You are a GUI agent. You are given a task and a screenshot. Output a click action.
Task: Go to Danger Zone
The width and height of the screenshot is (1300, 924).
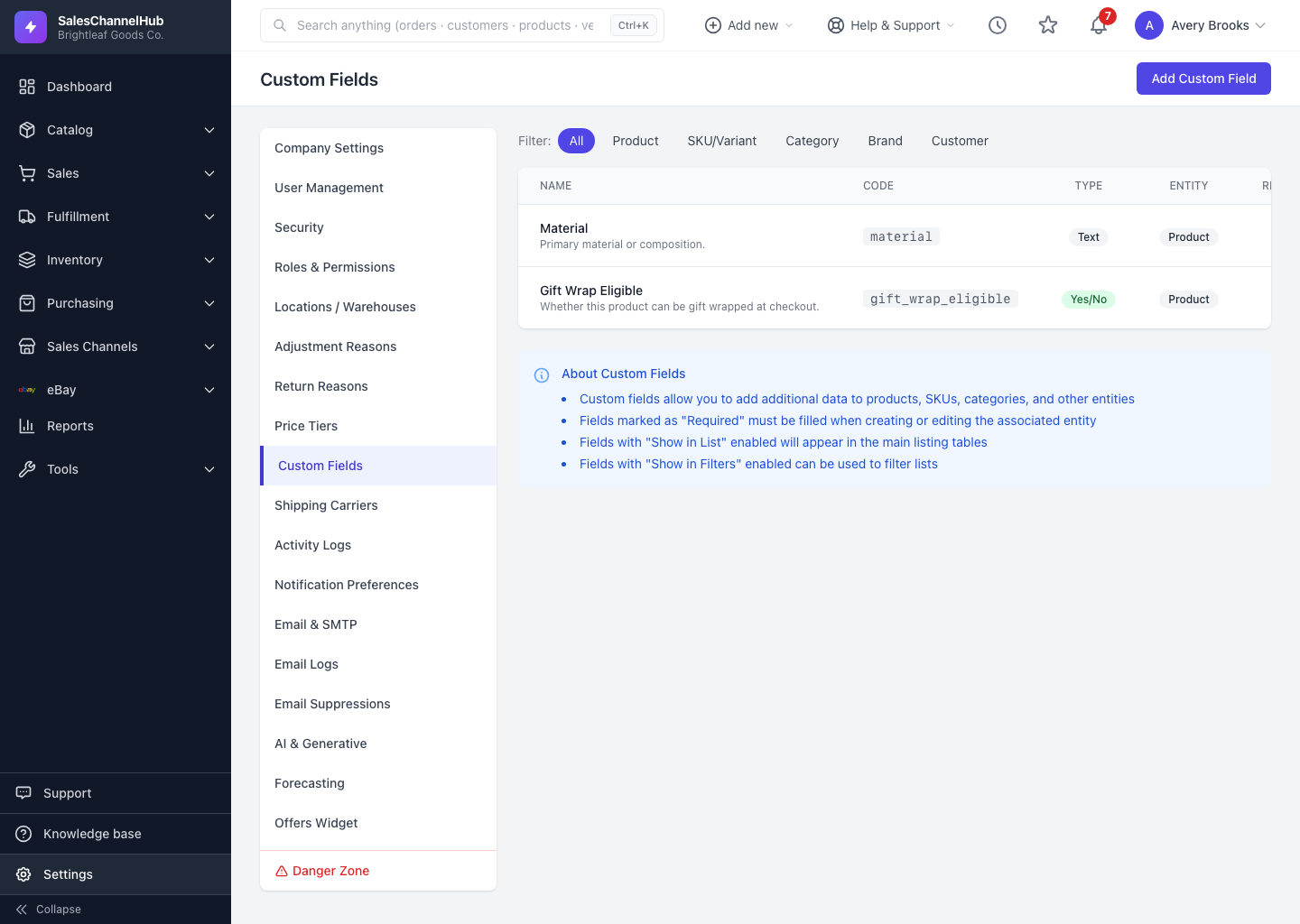pyautogui.click(x=378, y=871)
